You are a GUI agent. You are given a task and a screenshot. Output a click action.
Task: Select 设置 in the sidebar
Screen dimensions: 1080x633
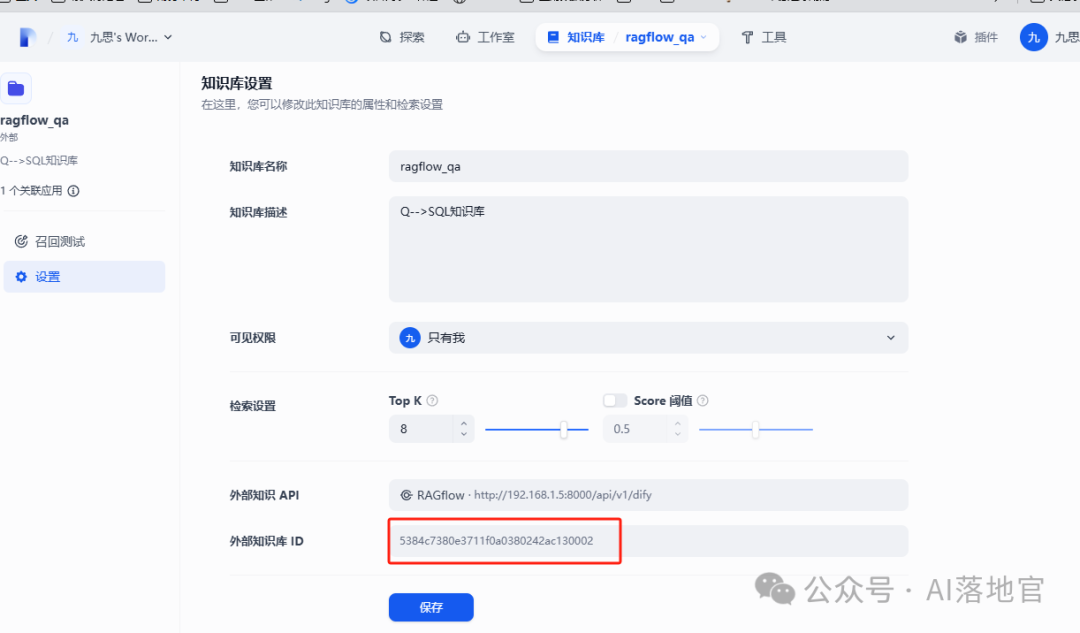pyautogui.click(x=84, y=277)
